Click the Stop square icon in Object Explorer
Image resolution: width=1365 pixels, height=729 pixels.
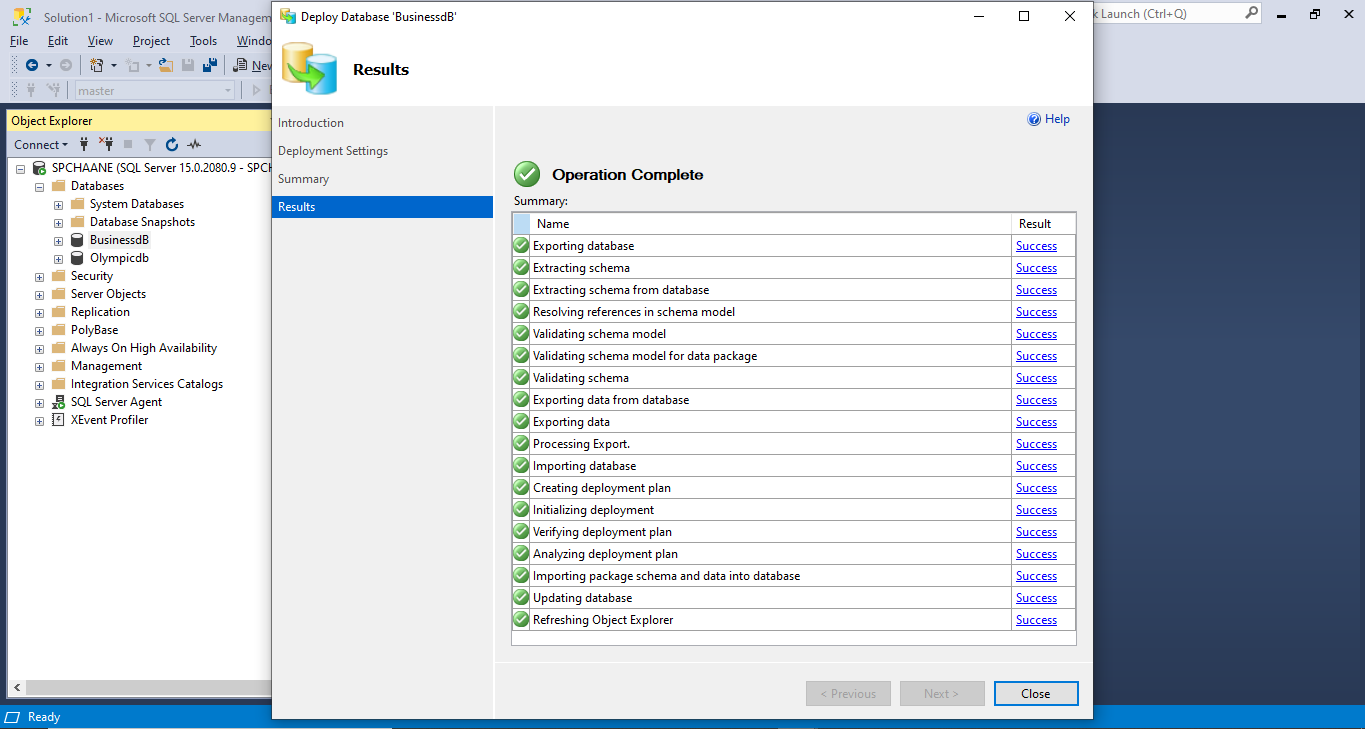128,145
